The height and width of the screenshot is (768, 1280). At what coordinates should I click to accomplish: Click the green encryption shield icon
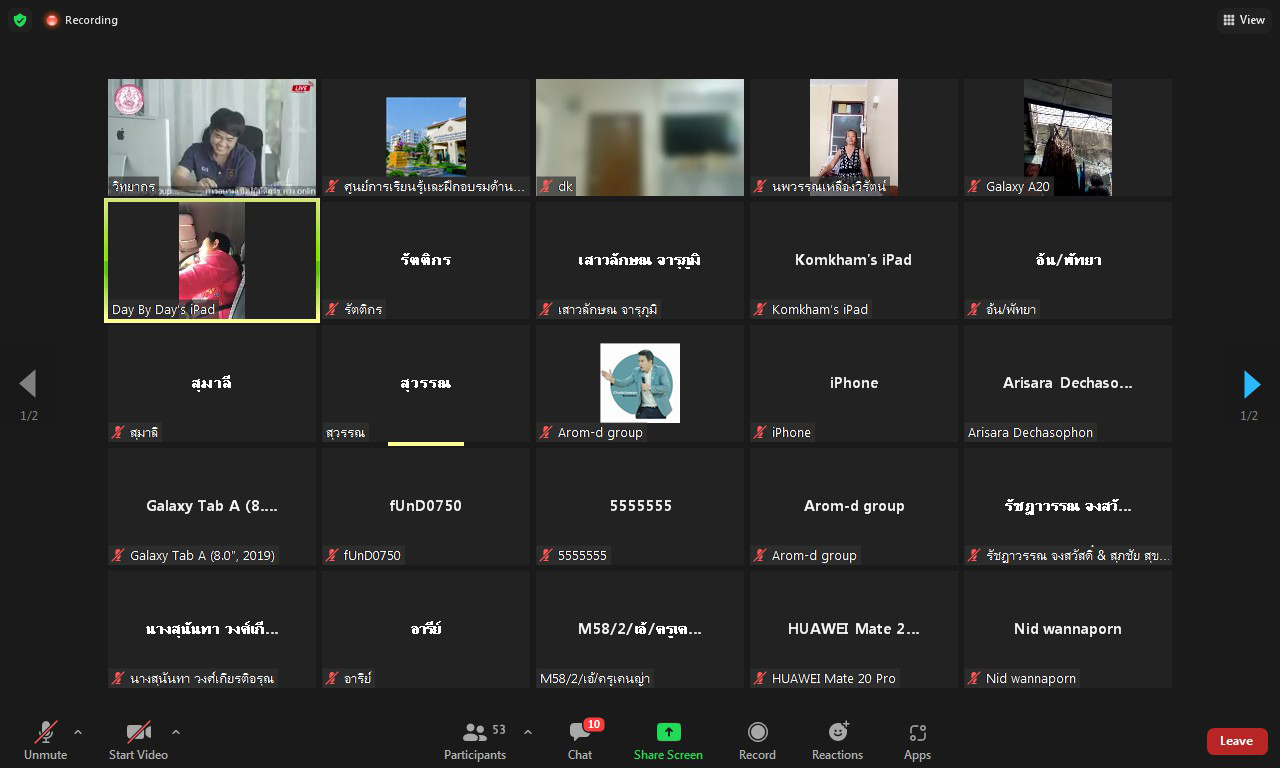20,20
